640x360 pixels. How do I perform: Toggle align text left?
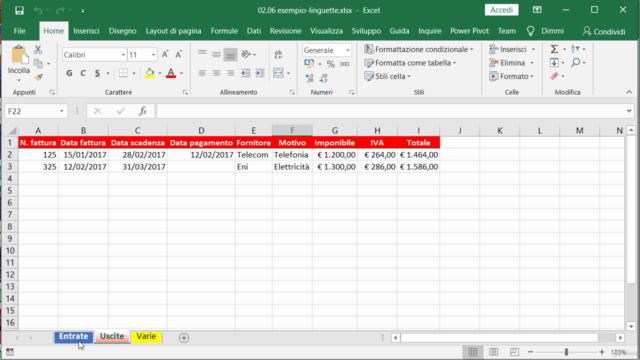click(202, 73)
